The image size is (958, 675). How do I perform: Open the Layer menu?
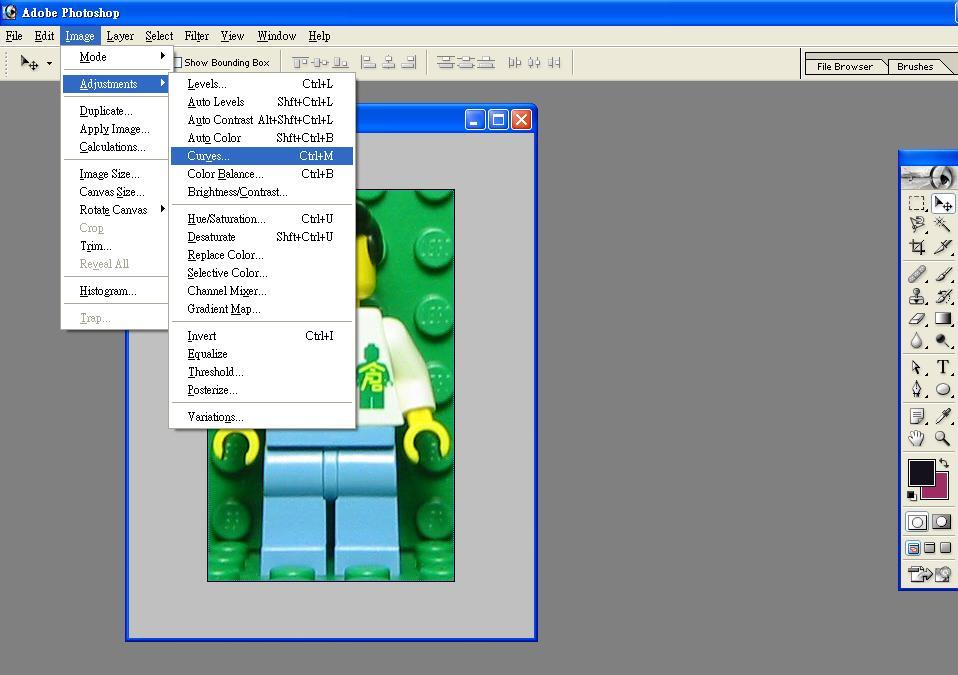120,36
